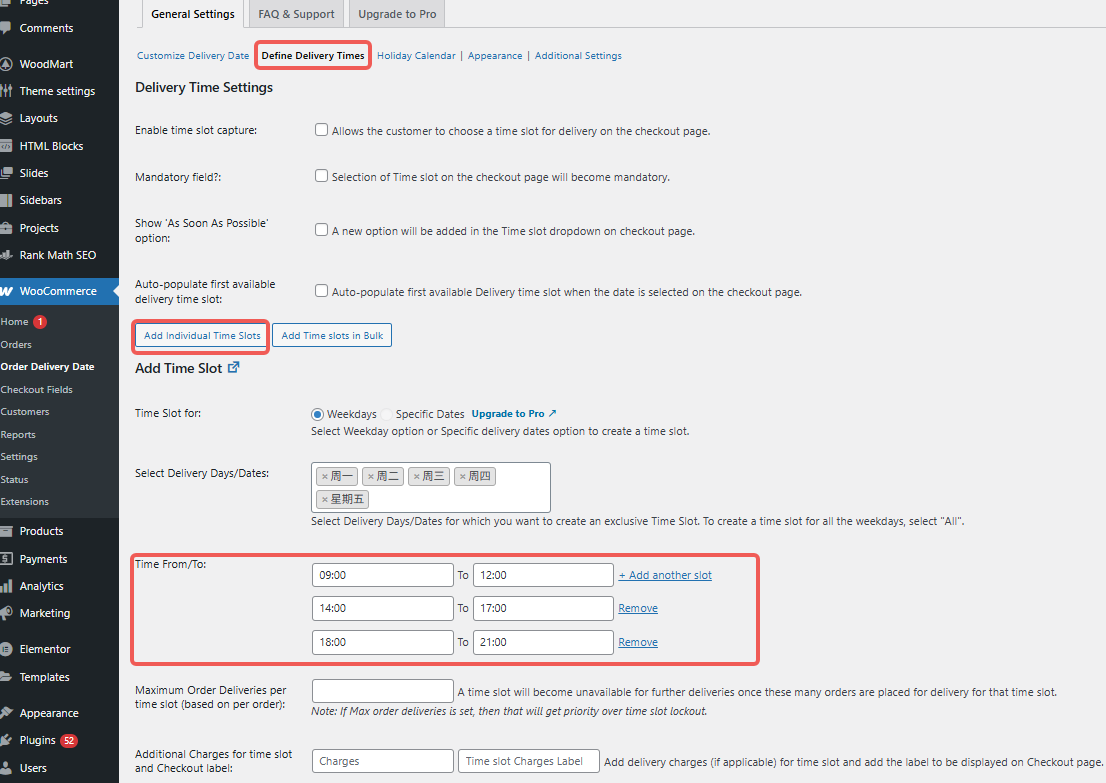Click the Analytics bar chart icon
Screen dimensions: 1106x783
[x=6, y=586]
